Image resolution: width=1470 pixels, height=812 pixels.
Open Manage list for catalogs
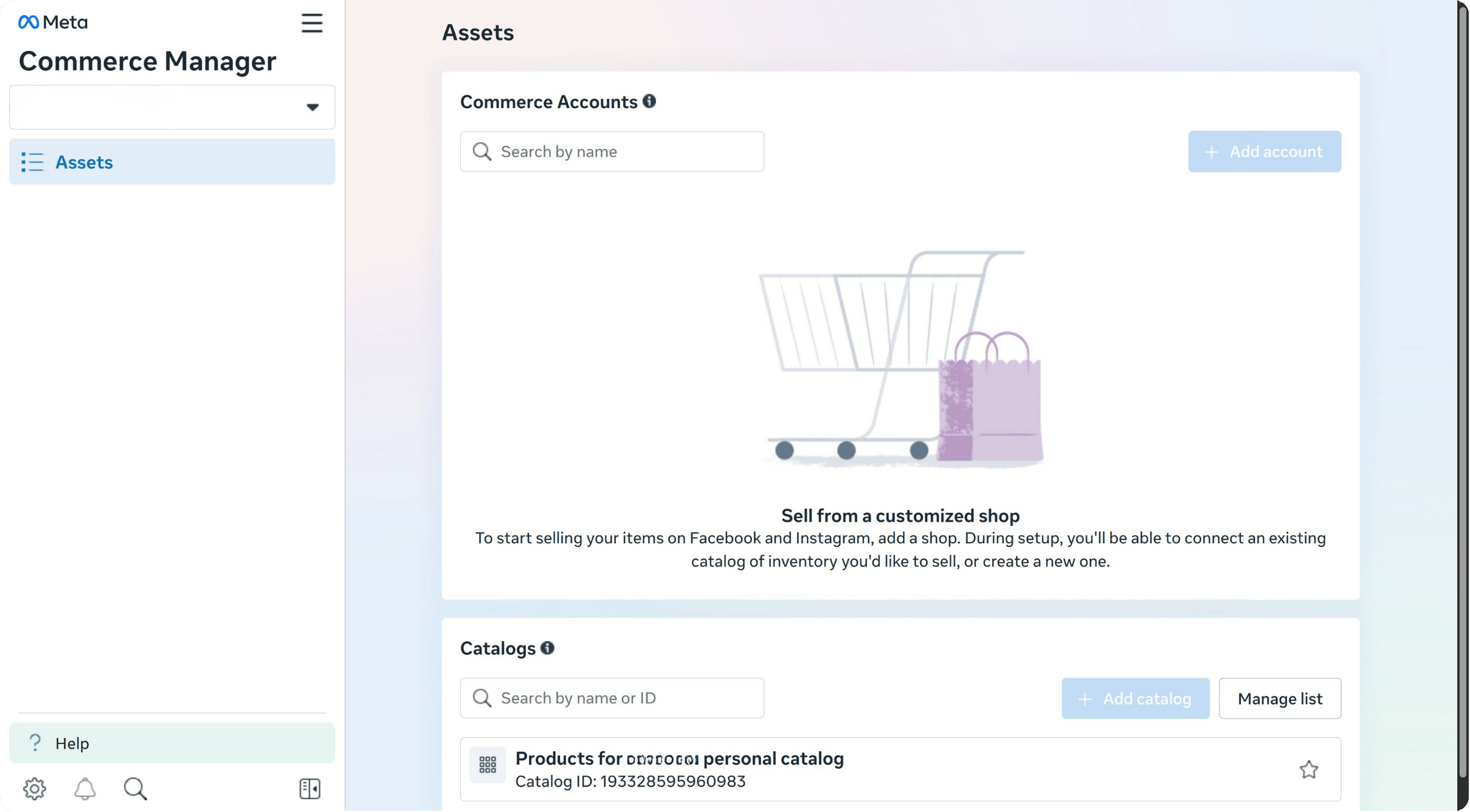pos(1280,698)
